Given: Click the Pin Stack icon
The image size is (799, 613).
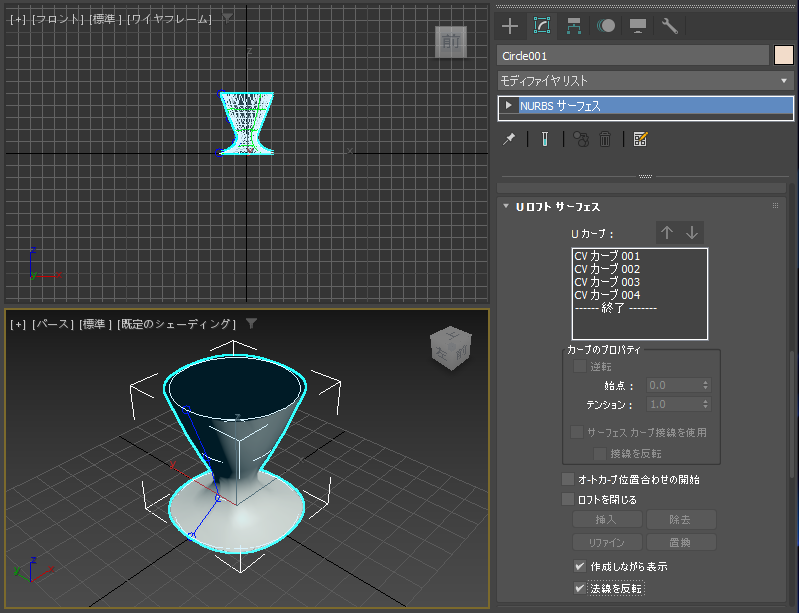Looking at the screenshot, I should 509,139.
